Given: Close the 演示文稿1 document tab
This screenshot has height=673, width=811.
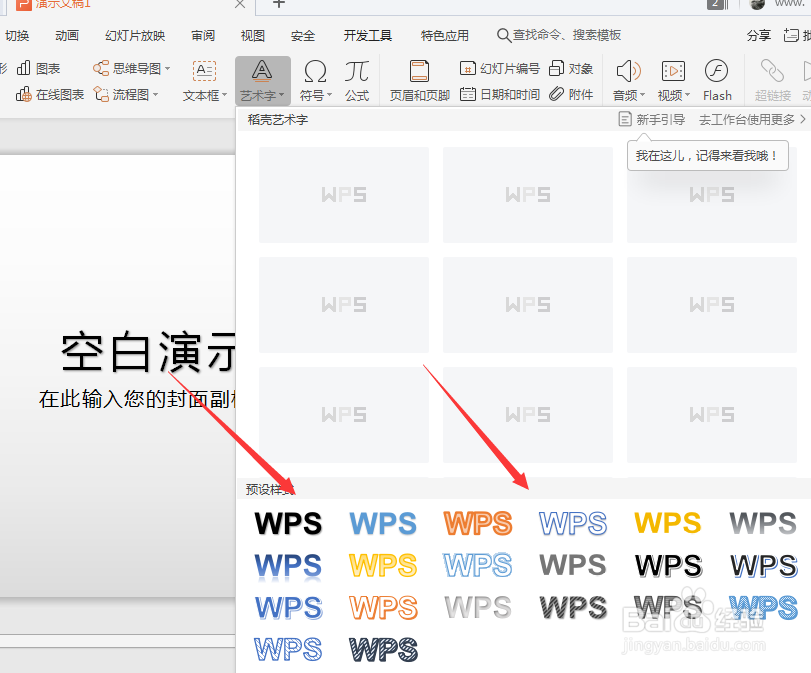Looking at the screenshot, I should pos(239,4).
